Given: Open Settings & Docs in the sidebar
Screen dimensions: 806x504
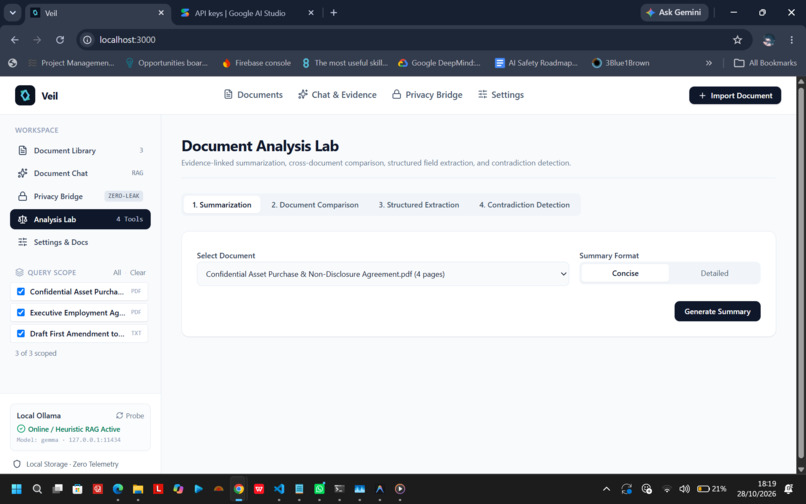Looking at the screenshot, I should point(80,242).
